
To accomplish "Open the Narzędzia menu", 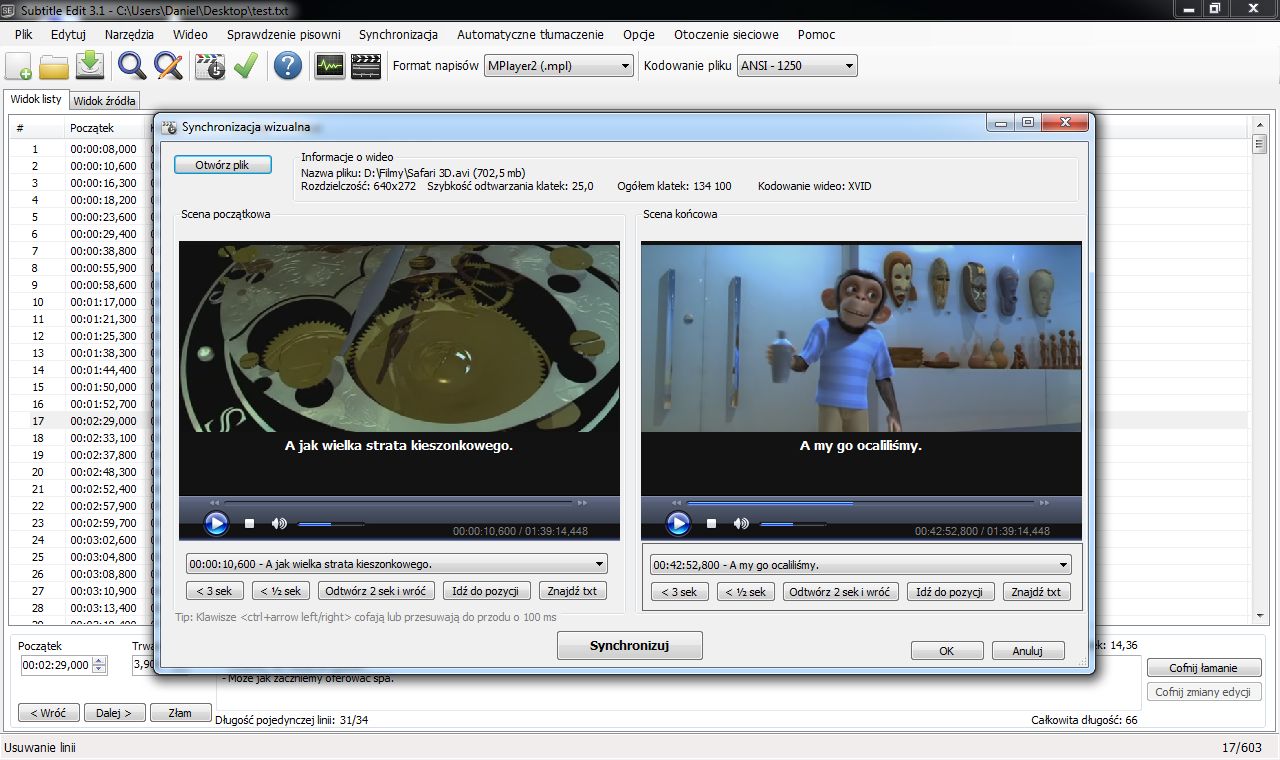I will coord(129,34).
